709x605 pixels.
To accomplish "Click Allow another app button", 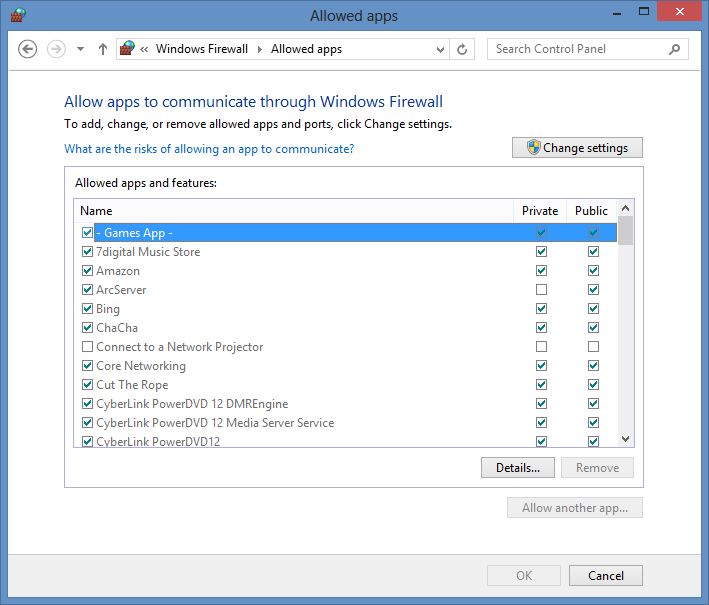I will coord(575,508).
